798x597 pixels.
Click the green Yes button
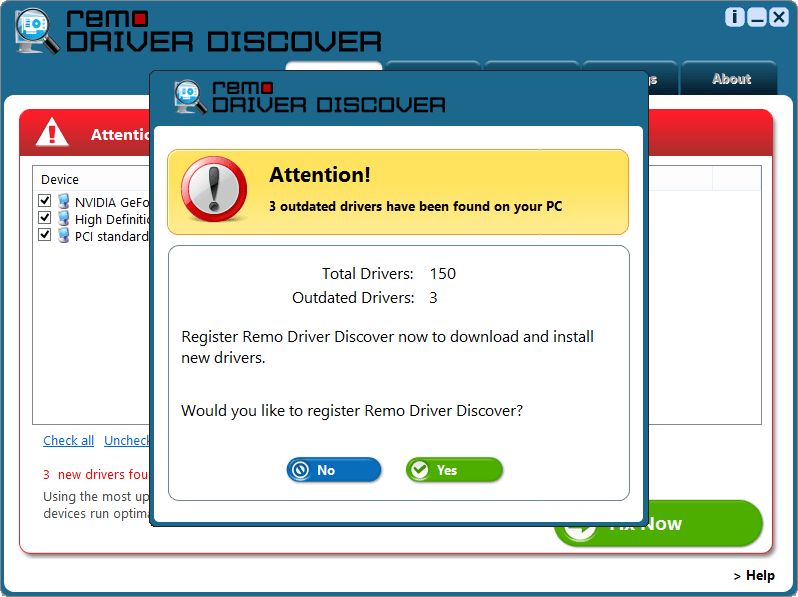pyautogui.click(x=453, y=470)
